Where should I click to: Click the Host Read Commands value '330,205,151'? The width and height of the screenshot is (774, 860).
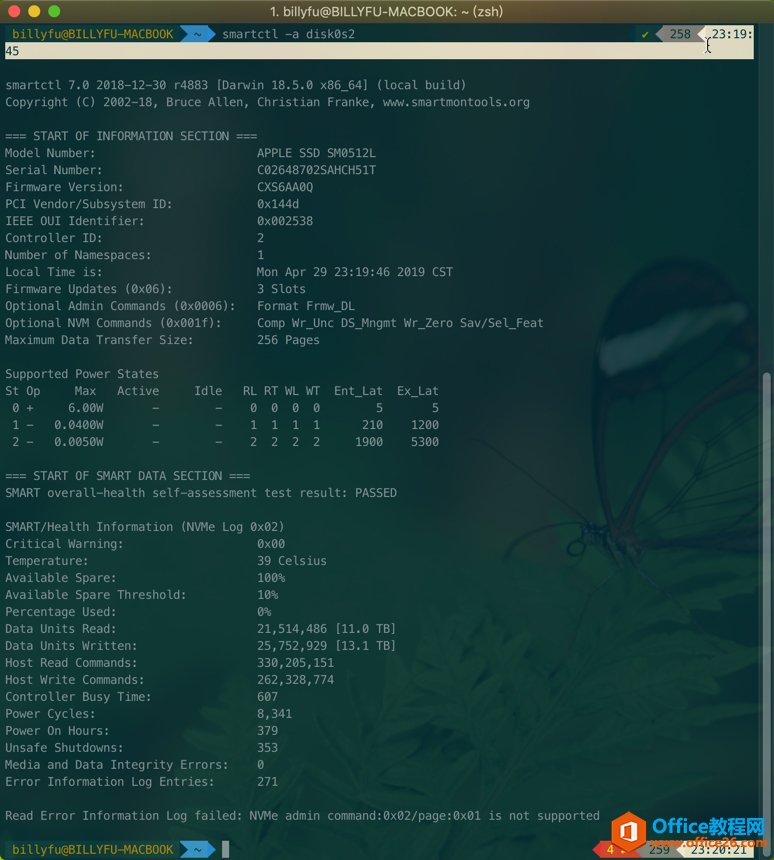[x=296, y=663]
